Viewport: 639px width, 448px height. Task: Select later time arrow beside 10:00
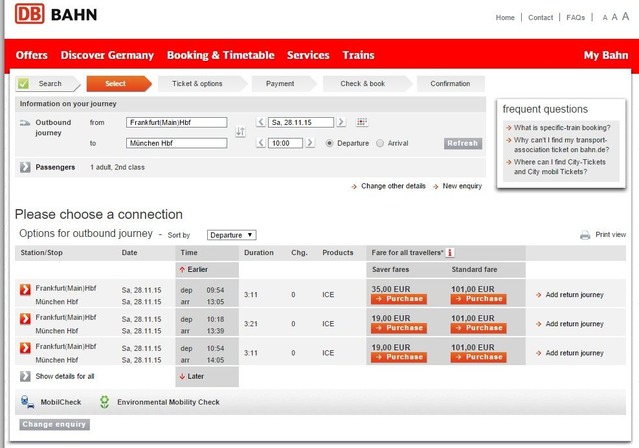click(x=310, y=143)
